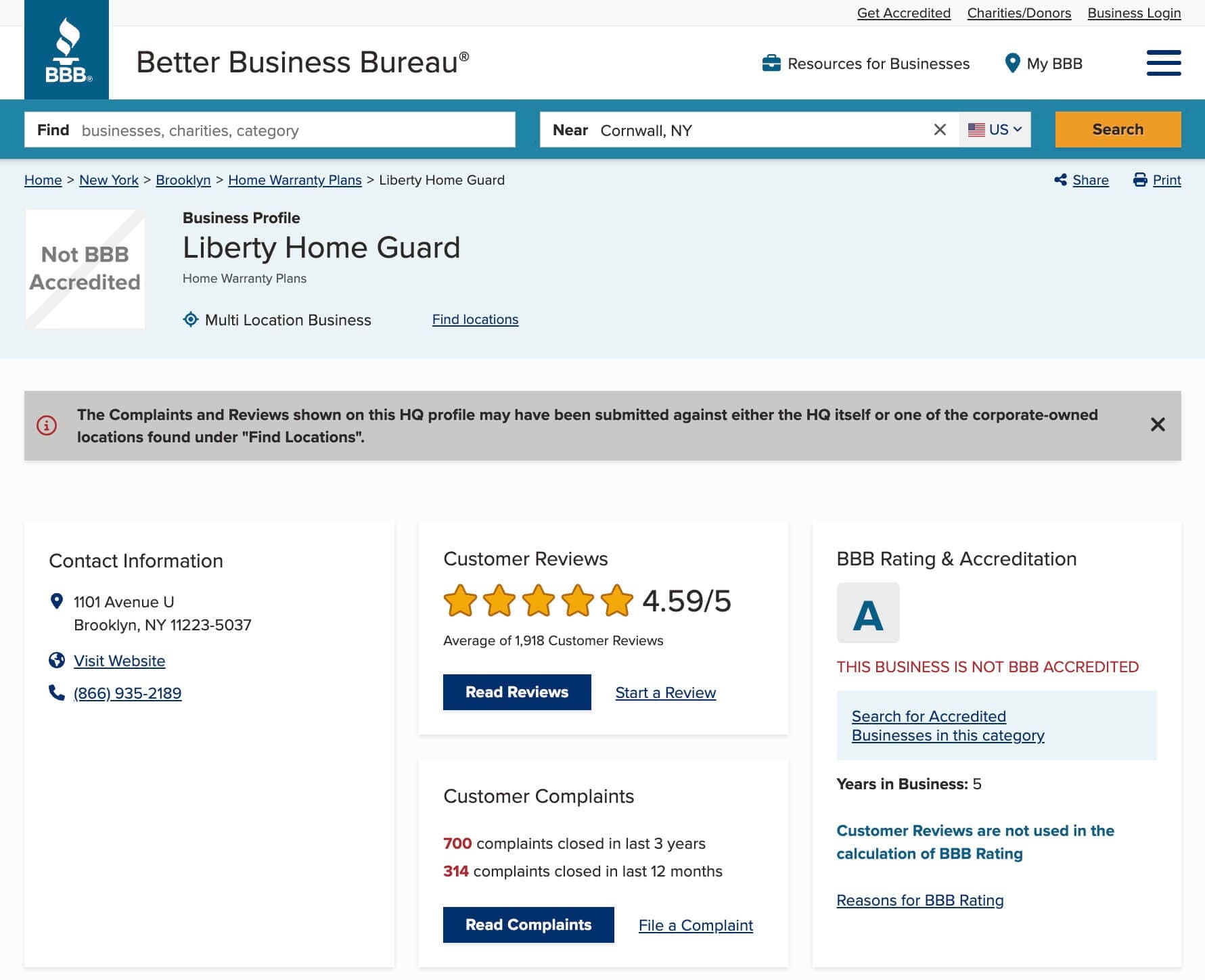
Task: Go to Brooklyn breadcrumb
Action: click(183, 180)
